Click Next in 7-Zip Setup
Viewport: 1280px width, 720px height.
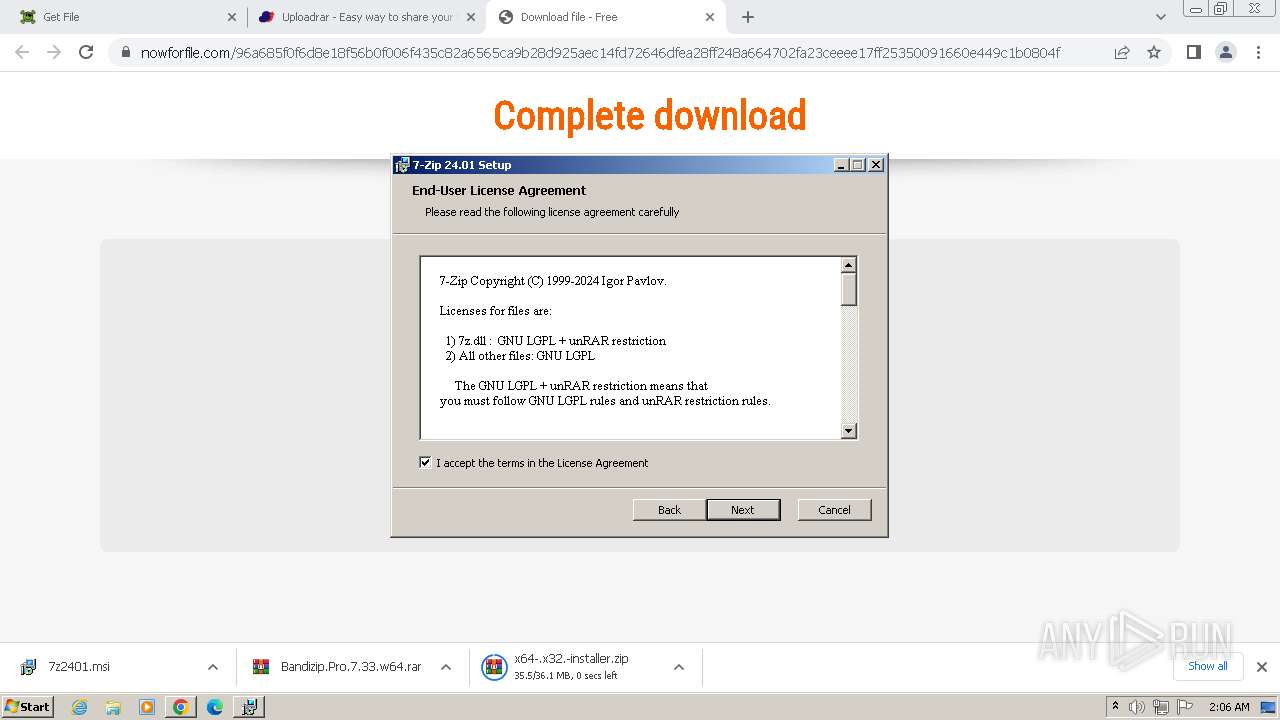(x=743, y=510)
